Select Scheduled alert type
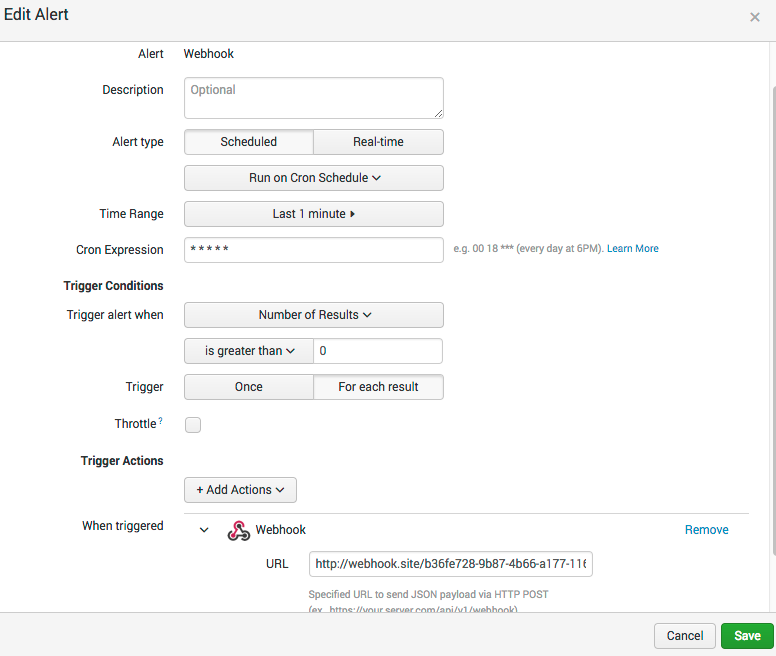Viewport: 776px width, 656px height. 249,142
